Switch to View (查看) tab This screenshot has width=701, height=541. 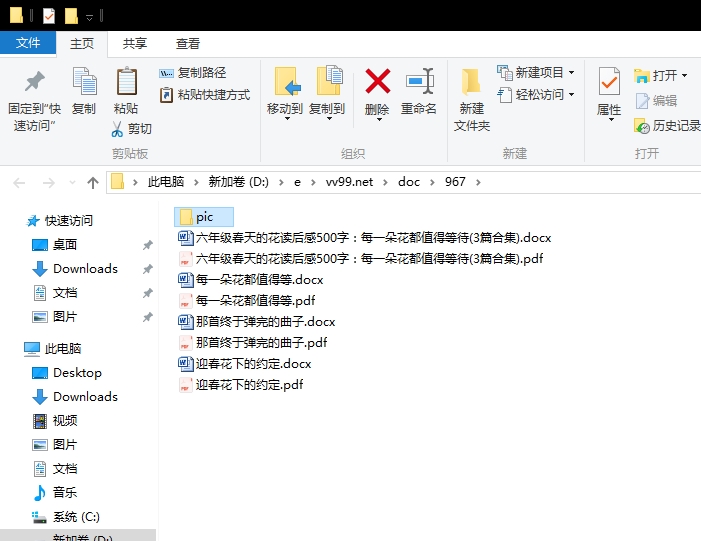(187, 43)
